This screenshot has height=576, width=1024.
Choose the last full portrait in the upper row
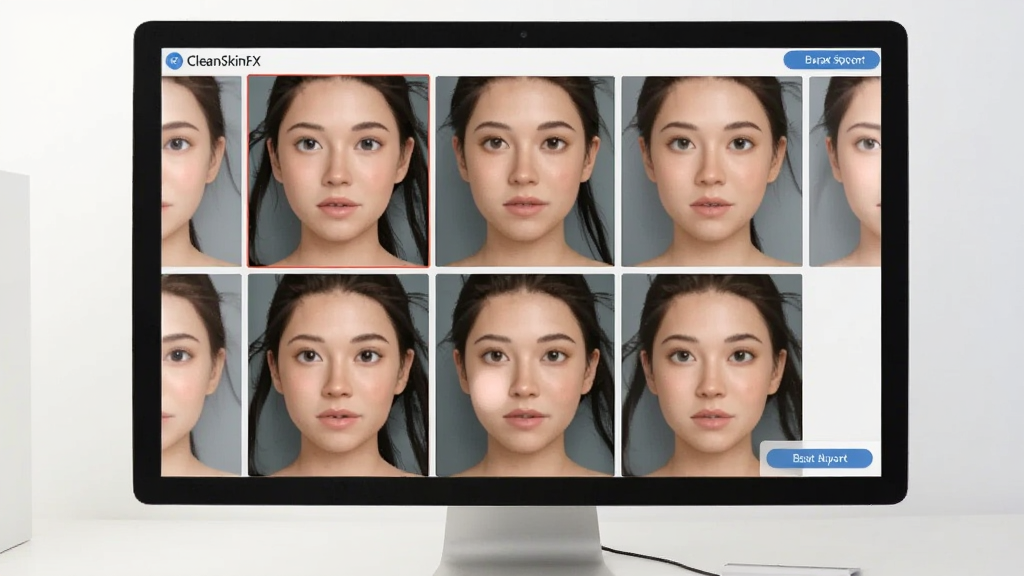click(x=712, y=171)
